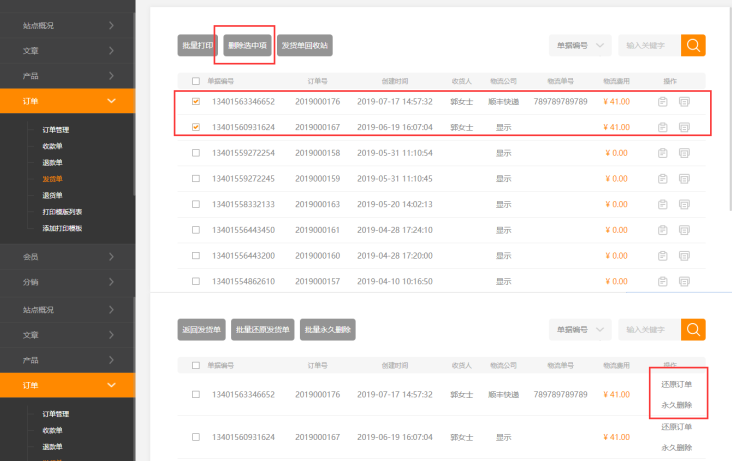The width and height of the screenshot is (732, 461).
Task: Click clipboard icon for order 2019000160
Action: click(663, 256)
